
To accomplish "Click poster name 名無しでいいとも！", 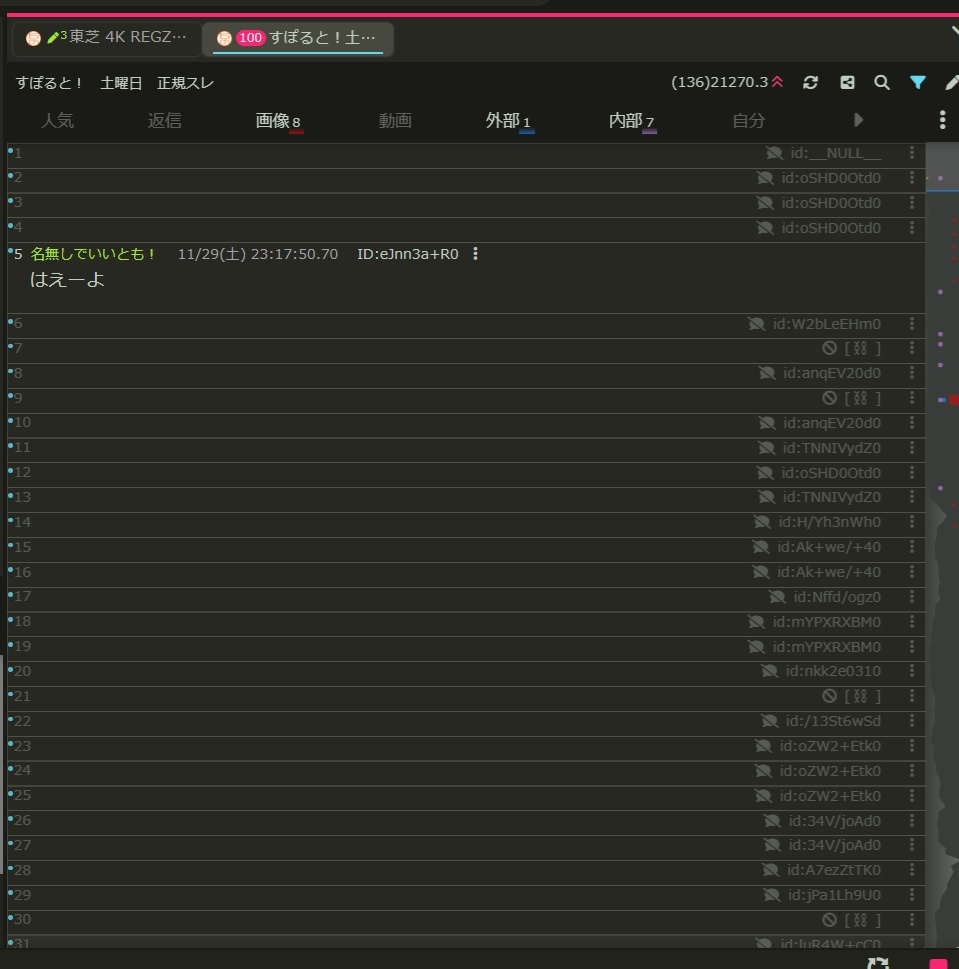I will pos(93,254).
